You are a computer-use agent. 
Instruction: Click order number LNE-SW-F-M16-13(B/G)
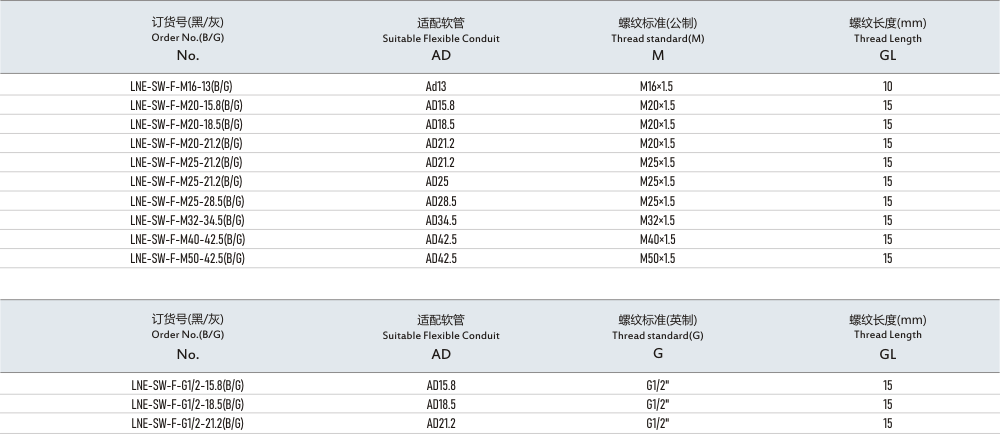187,86
